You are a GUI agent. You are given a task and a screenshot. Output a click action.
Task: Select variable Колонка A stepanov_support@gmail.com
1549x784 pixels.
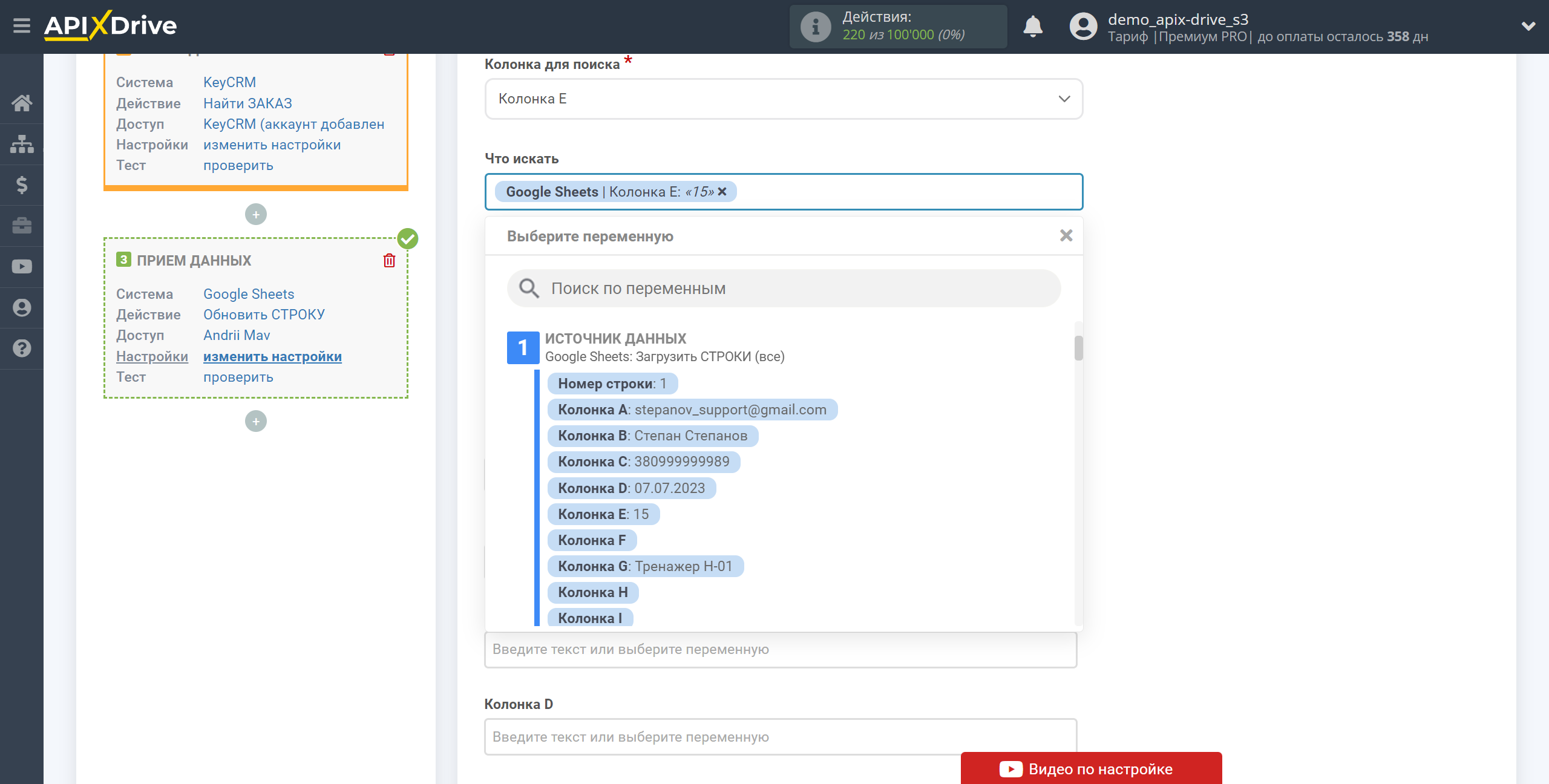coord(692,410)
